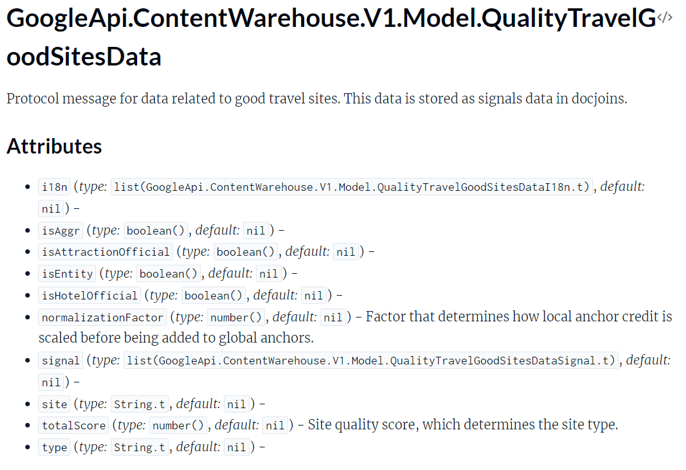
Task: Select the isEntity attribute code
Action: tap(67, 274)
